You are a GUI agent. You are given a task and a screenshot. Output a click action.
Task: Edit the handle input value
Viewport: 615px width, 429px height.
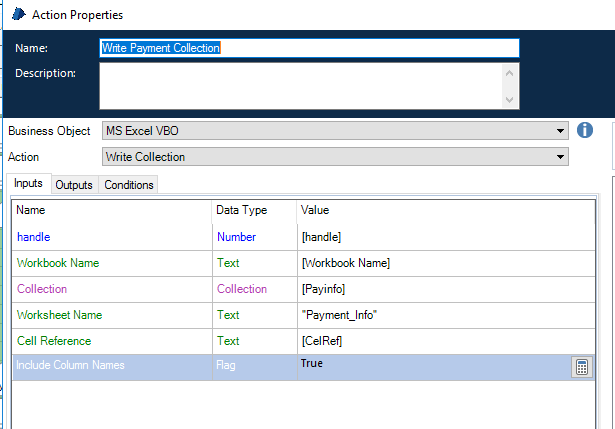tap(430, 237)
